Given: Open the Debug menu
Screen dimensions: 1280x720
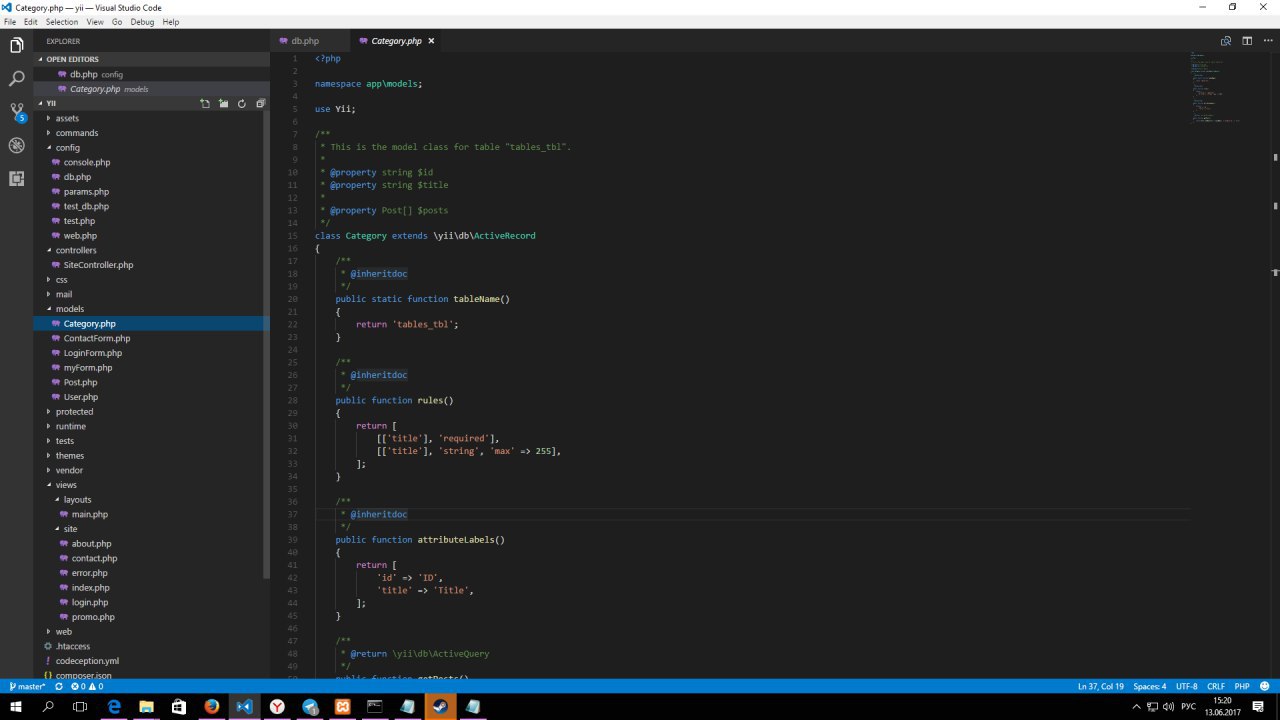Looking at the screenshot, I should 142,21.
